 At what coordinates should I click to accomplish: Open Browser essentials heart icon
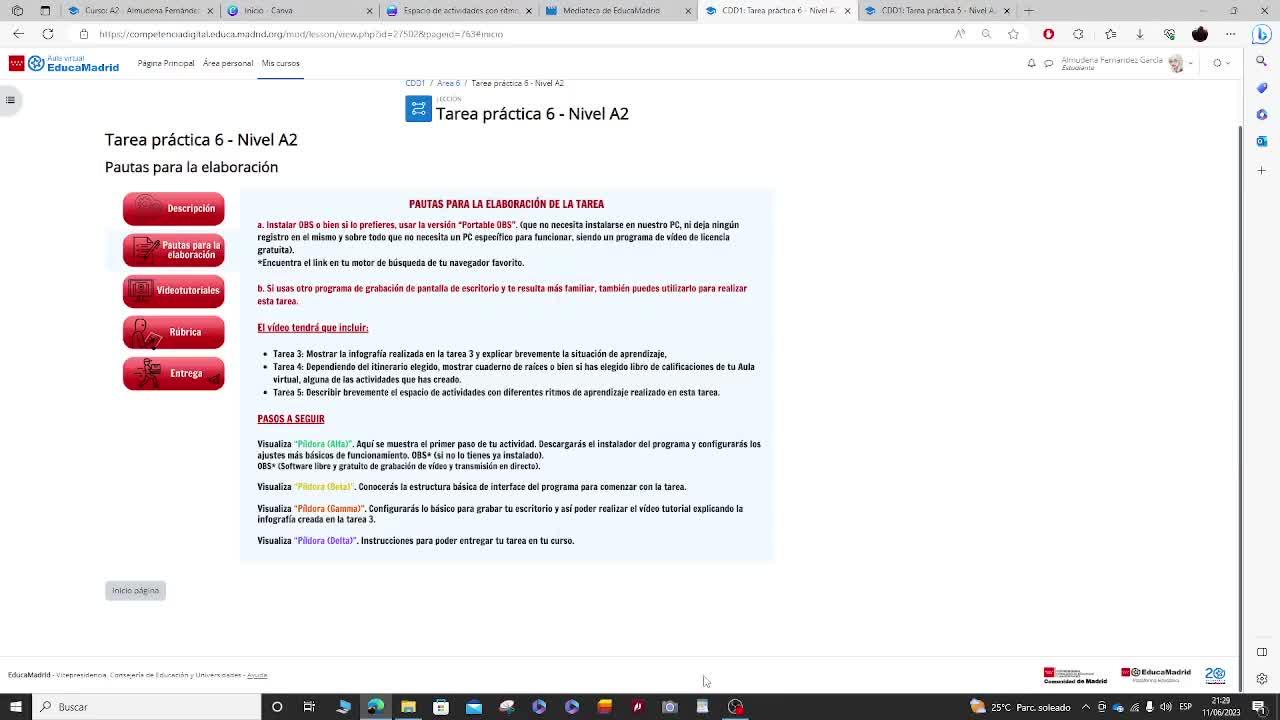coord(1169,34)
